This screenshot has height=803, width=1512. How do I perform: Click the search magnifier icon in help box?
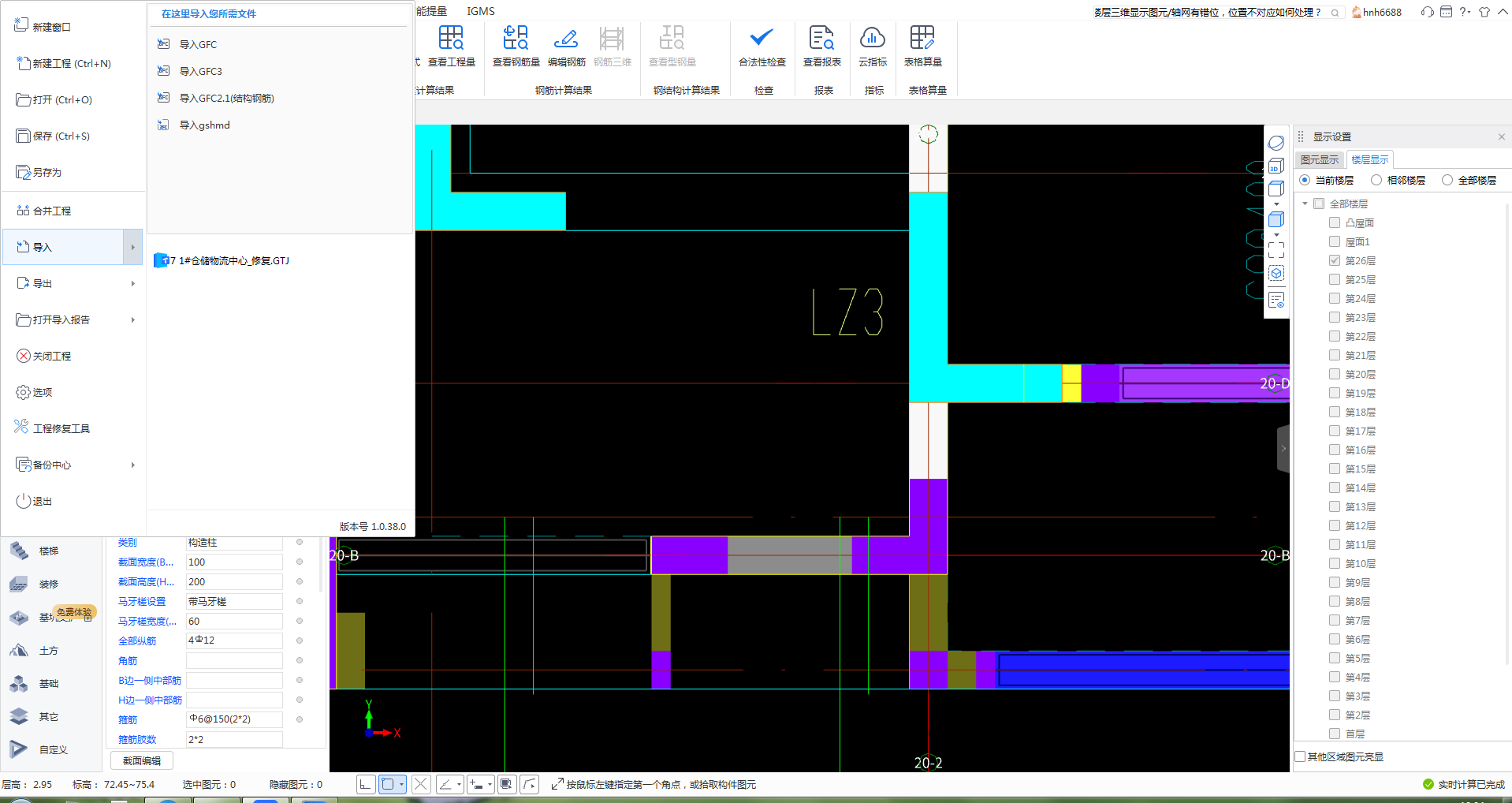[1335, 13]
